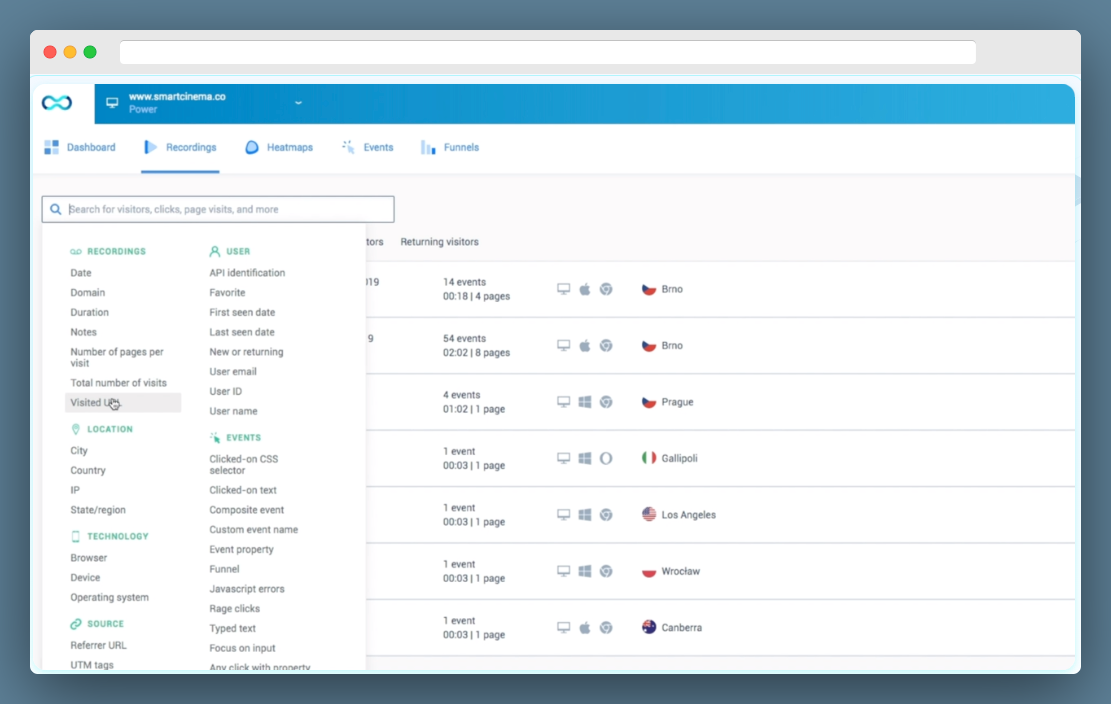The image size is (1111, 704).
Task: Open the Dashboard grid icon
Action: point(51,147)
